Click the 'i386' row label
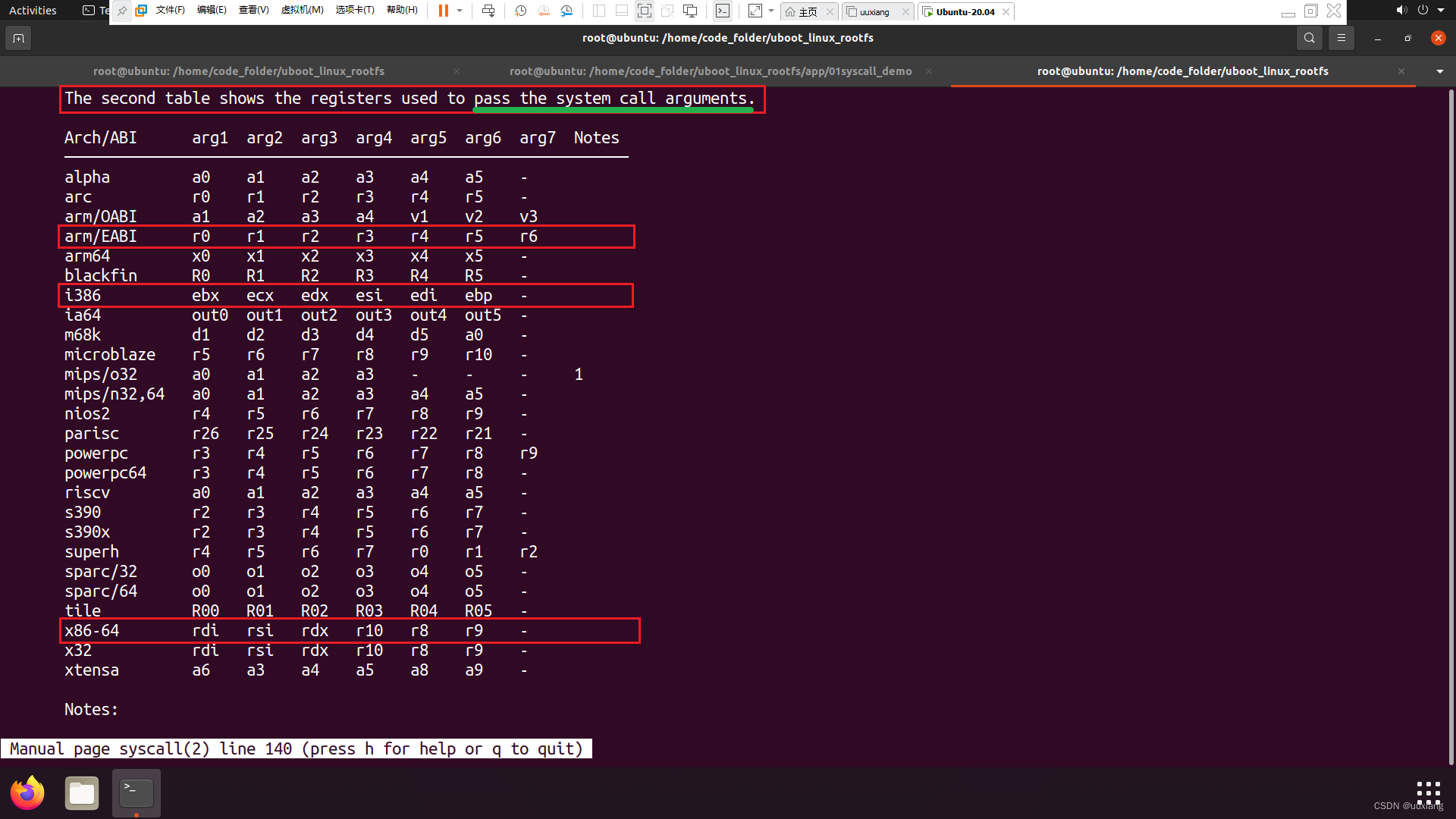1456x819 pixels. point(83,296)
